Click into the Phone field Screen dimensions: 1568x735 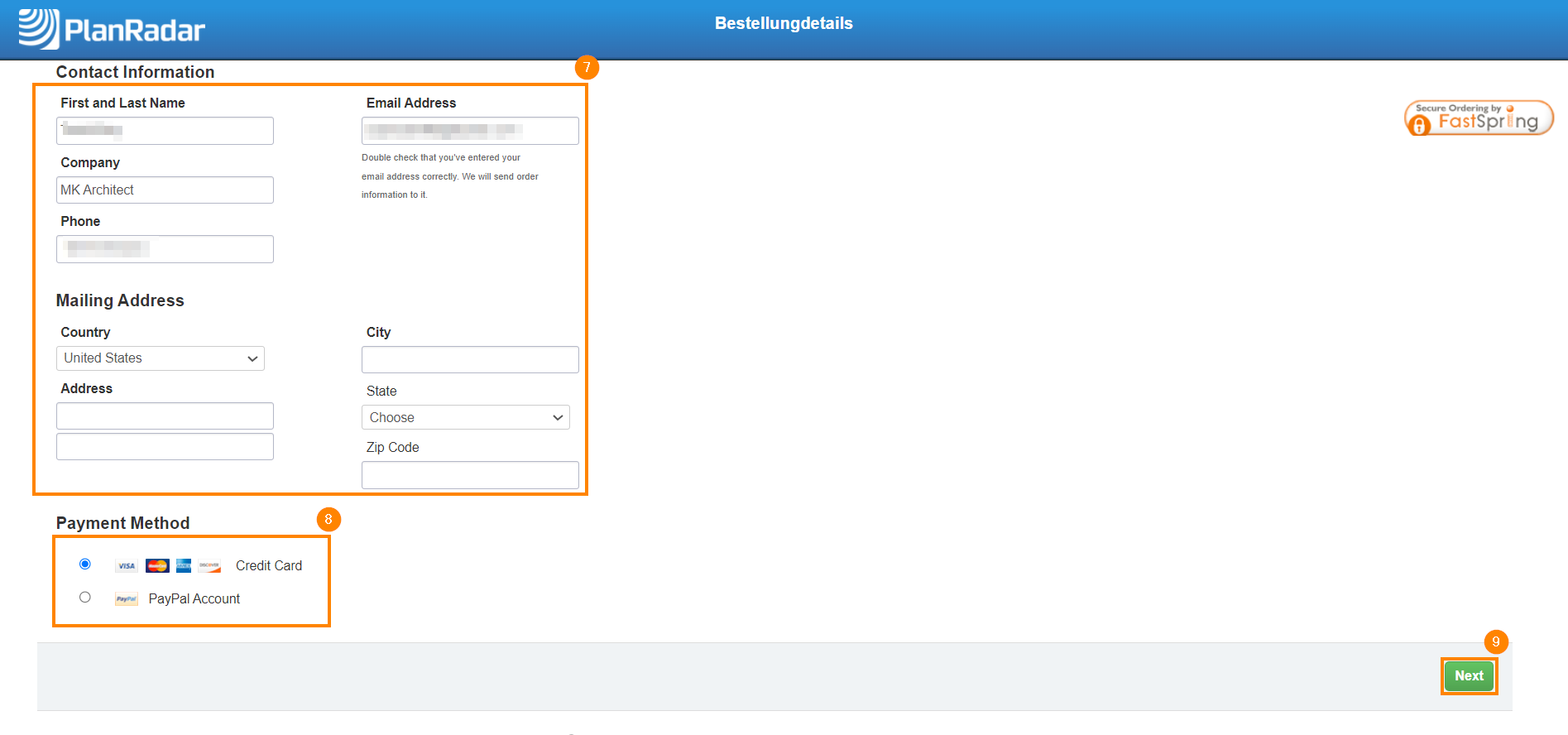(x=165, y=249)
